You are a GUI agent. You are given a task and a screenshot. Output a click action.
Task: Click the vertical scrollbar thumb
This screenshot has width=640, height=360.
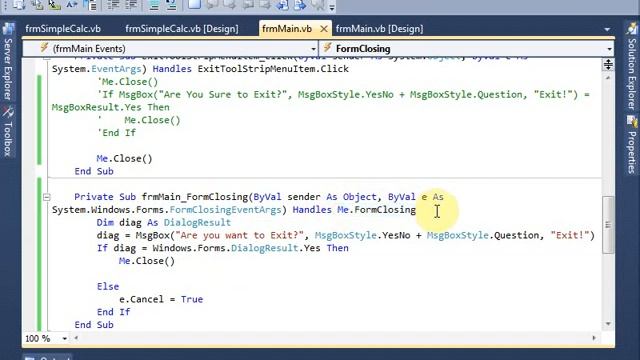coord(608,224)
